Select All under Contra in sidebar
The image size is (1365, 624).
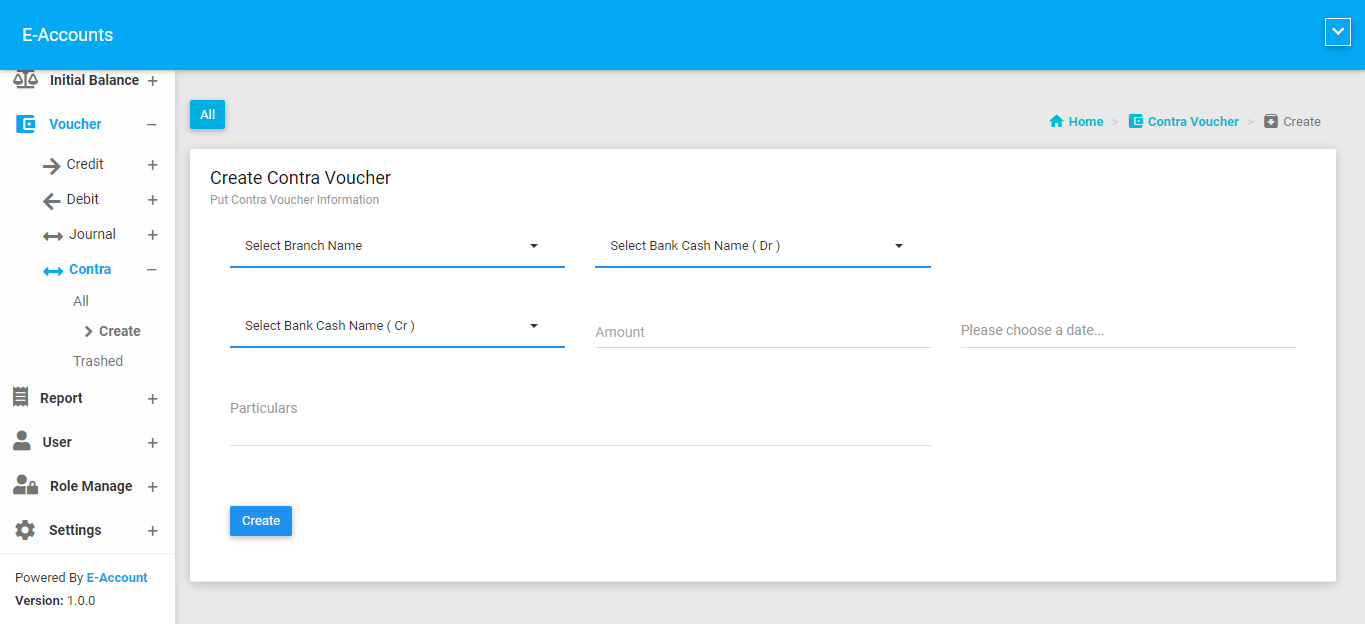pos(81,301)
